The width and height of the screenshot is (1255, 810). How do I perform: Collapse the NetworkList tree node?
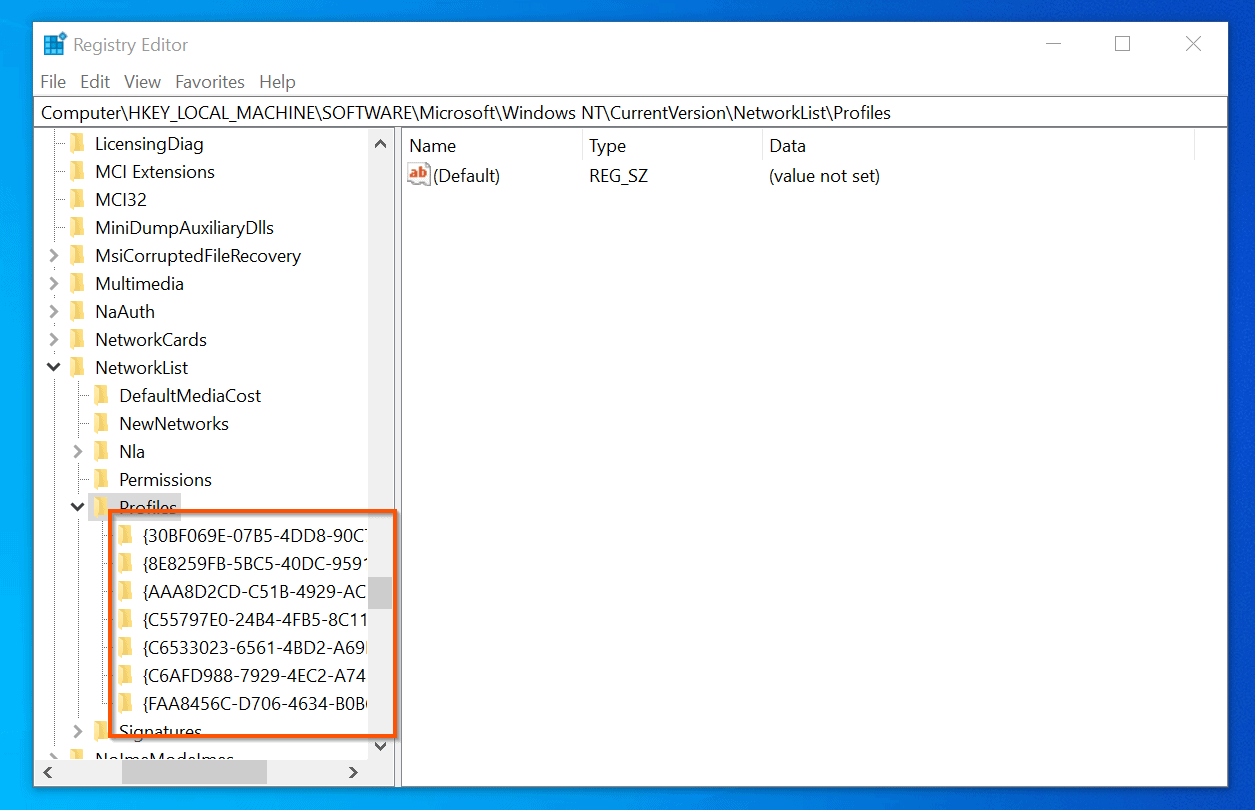pyautogui.click(x=53, y=367)
